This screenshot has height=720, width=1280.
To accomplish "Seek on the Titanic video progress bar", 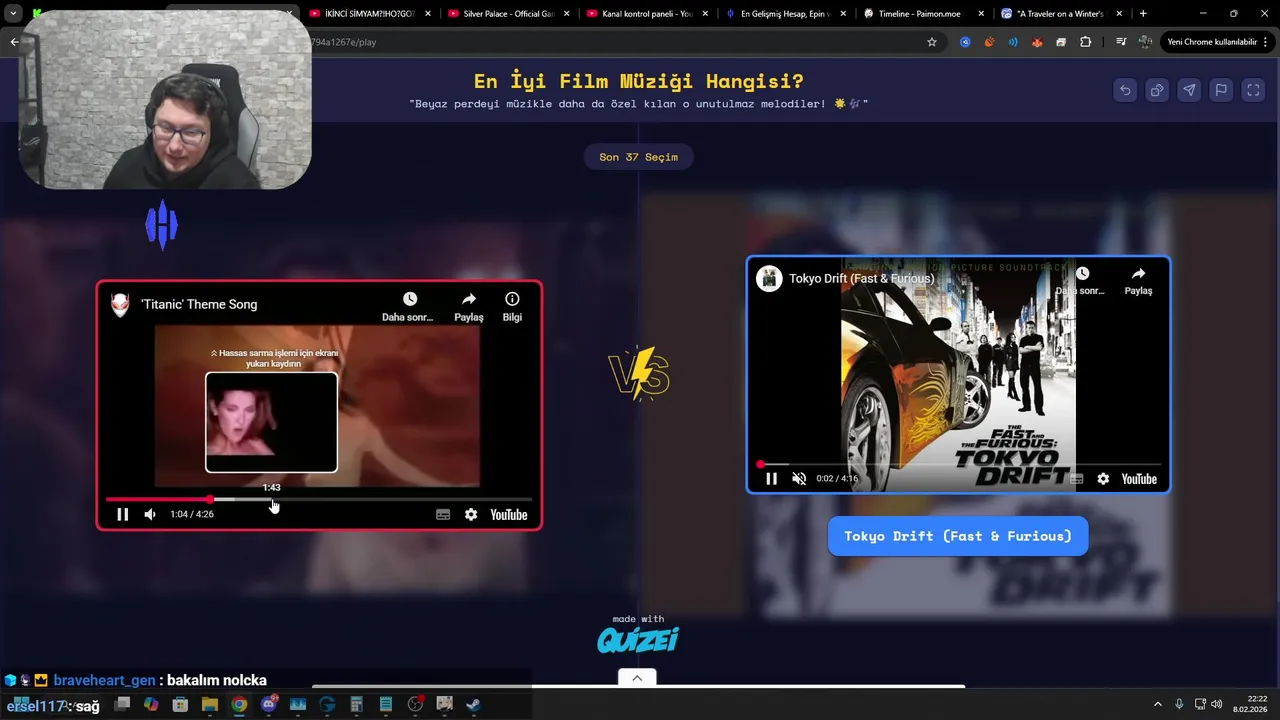I will (319, 499).
